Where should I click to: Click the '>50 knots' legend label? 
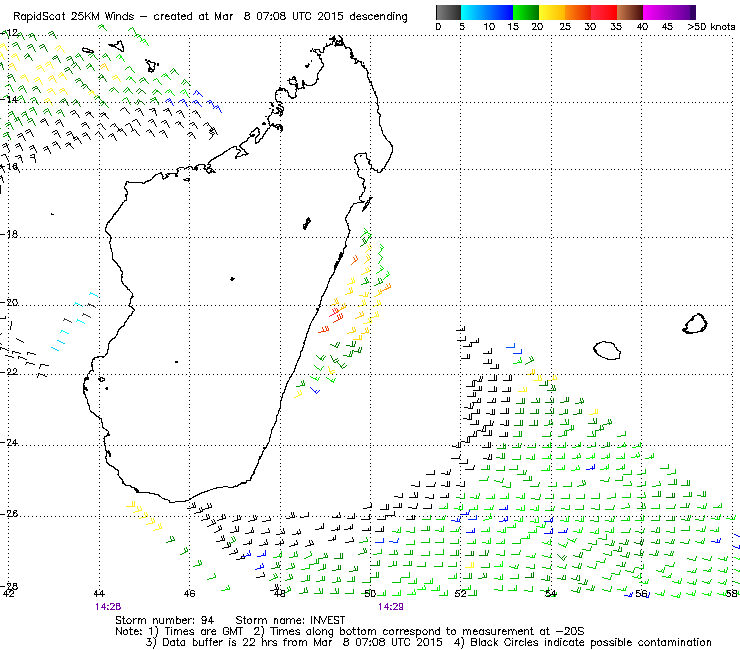(711, 26)
